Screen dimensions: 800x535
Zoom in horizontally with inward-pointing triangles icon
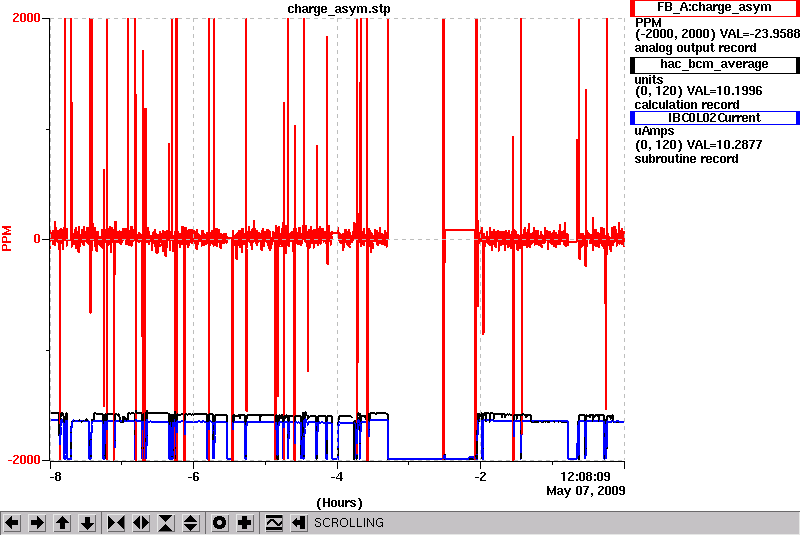coord(116,523)
